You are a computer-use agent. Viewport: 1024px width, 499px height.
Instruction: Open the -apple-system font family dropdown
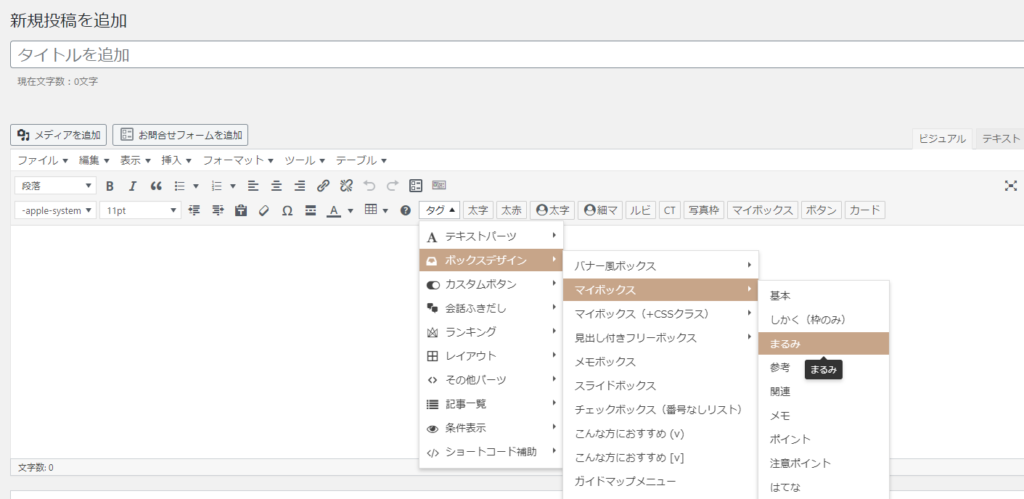tap(56, 210)
